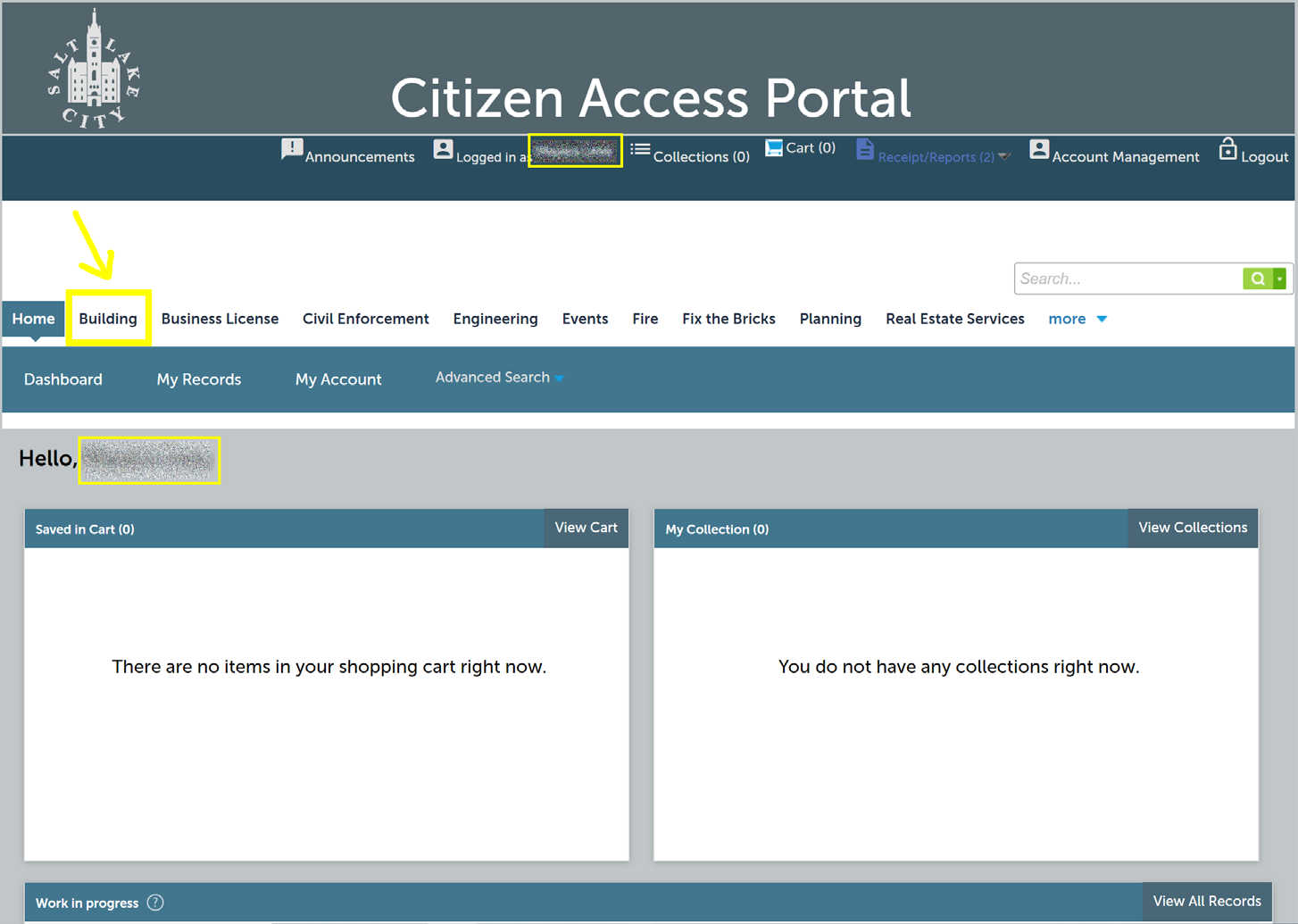The image size is (1298, 924).
Task: Open the Building tab
Action: tap(108, 319)
